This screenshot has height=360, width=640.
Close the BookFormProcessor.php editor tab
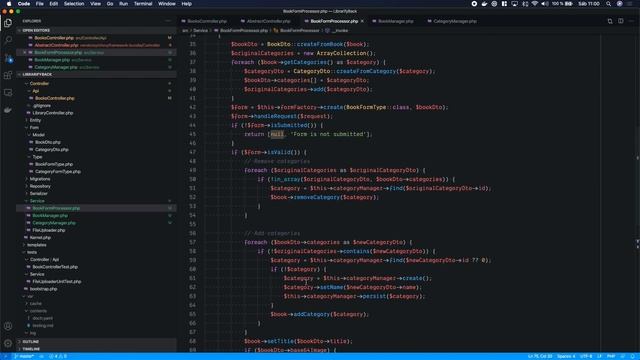(362, 21)
